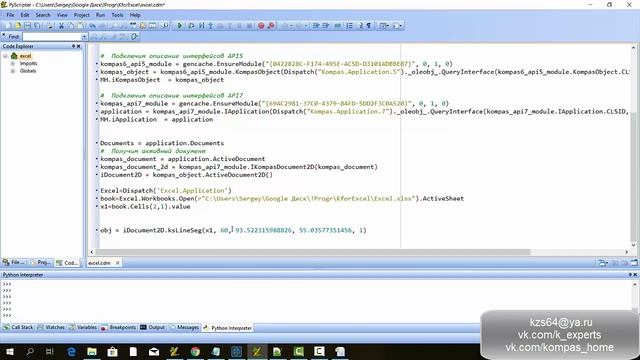This screenshot has width=640, height=360.
Task: Click the Find toolbar options icon
Action: [134, 37]
